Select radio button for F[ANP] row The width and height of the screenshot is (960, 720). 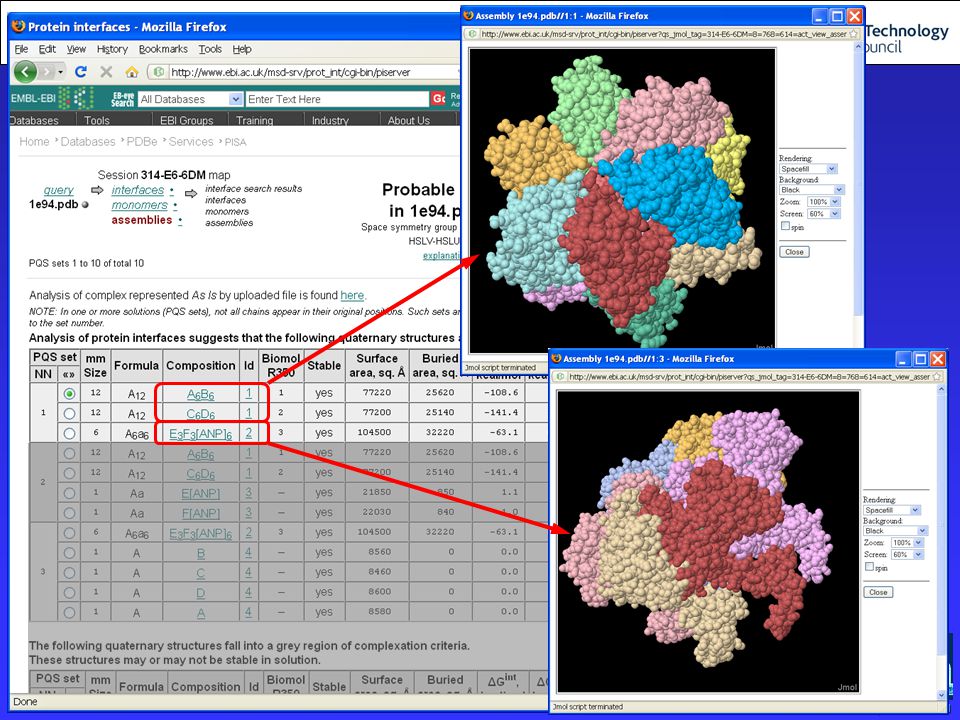pos(69,513)
